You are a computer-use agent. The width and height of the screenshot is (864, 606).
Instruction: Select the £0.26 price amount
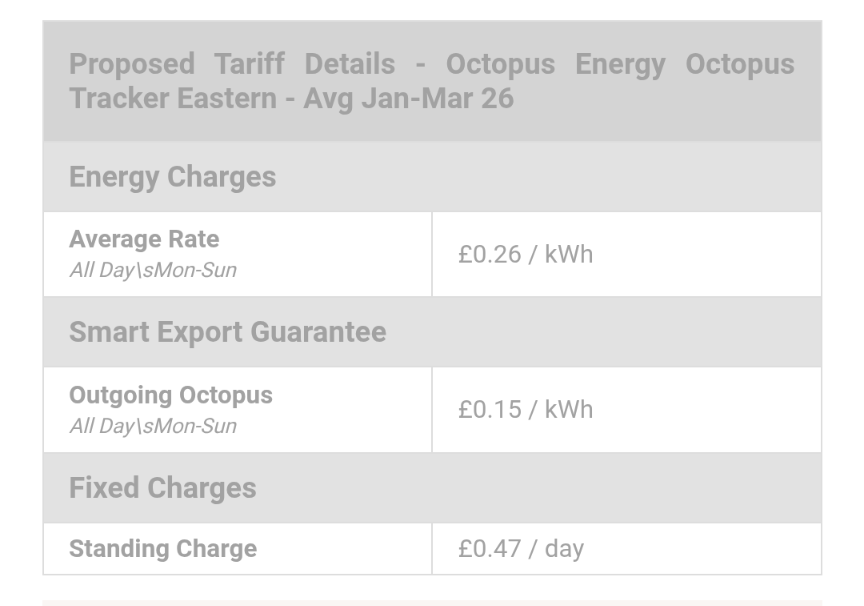(x=489, y=255)
